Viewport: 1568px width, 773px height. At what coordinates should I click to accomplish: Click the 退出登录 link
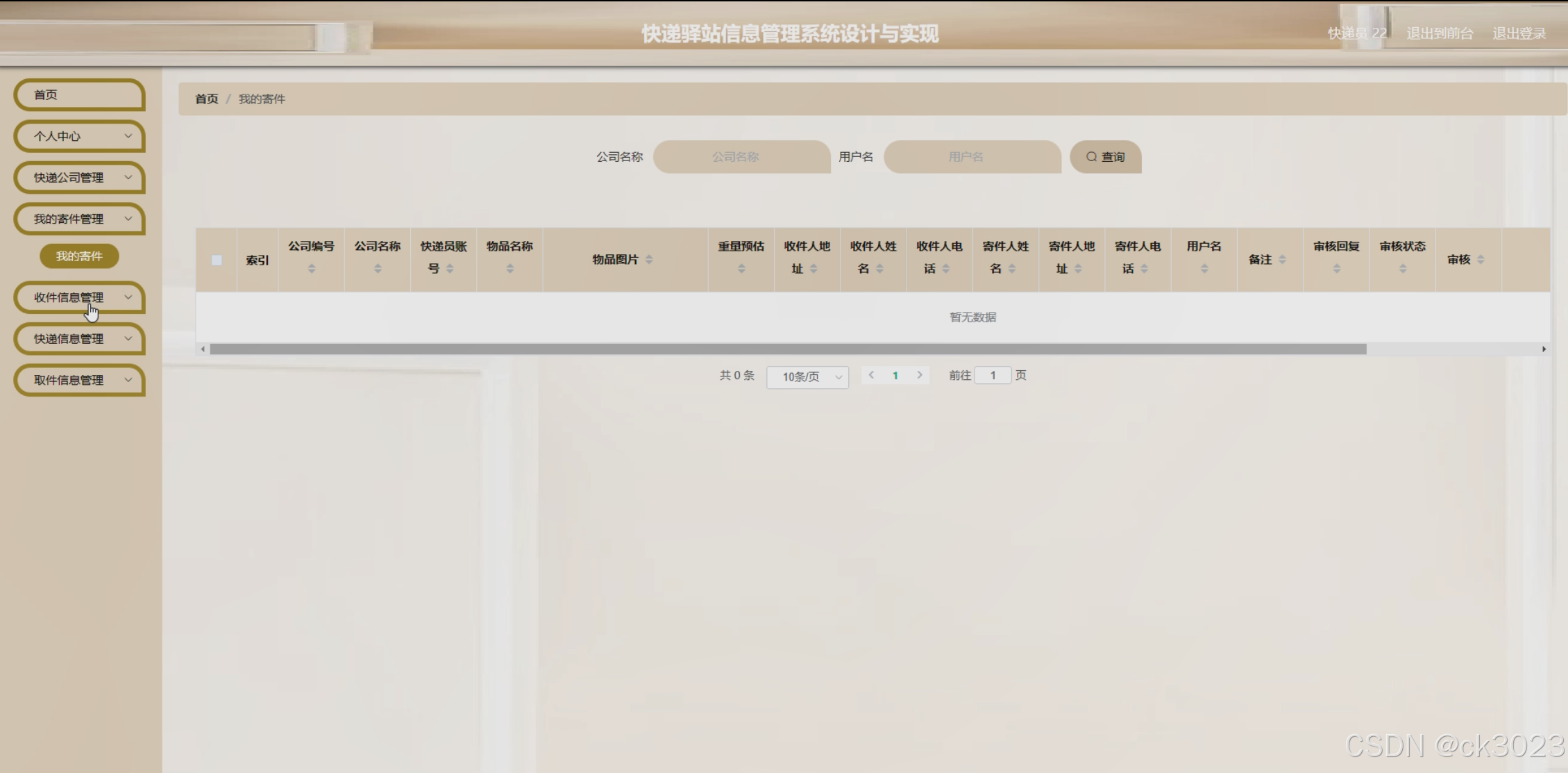point(1519,33)
